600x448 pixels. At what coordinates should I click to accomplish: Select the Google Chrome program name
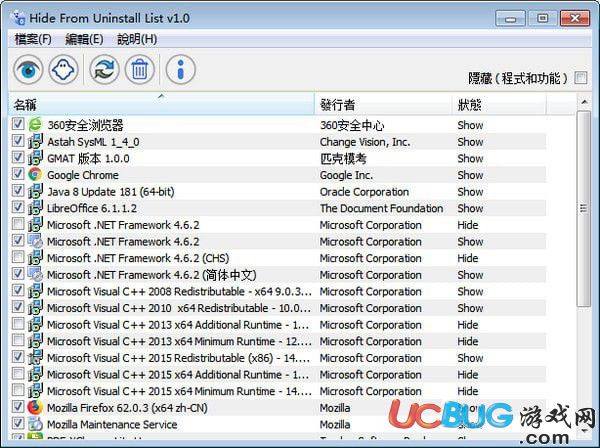coord(83,175)
